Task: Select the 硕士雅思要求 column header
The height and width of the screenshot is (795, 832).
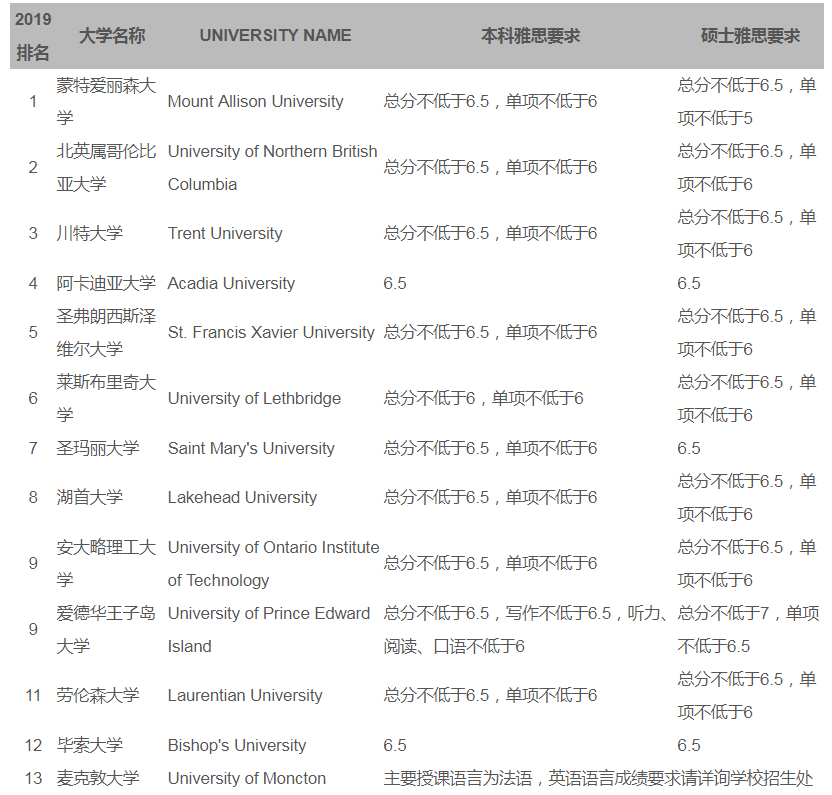Action: (750, 35)
